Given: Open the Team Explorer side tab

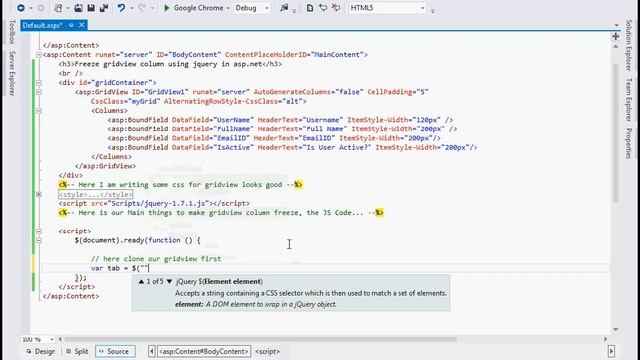Looking at the screenshot, I should click(629, 100).
